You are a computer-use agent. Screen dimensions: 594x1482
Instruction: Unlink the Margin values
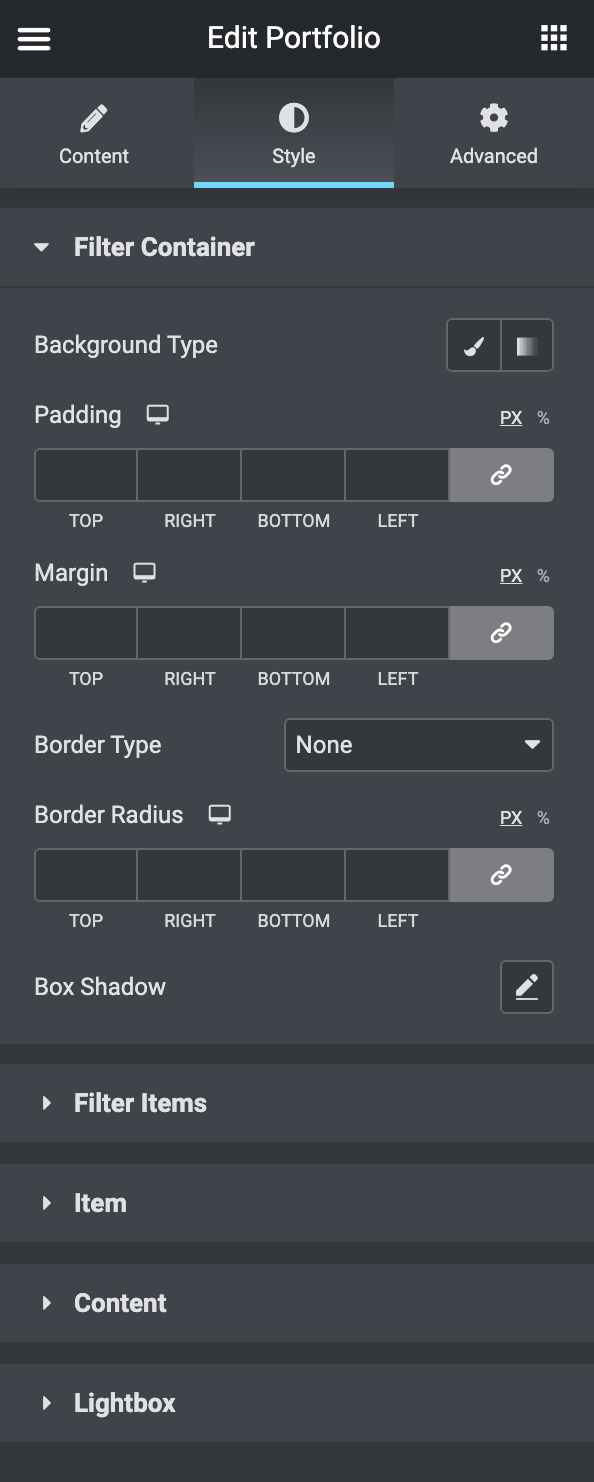tap(501, 632)
